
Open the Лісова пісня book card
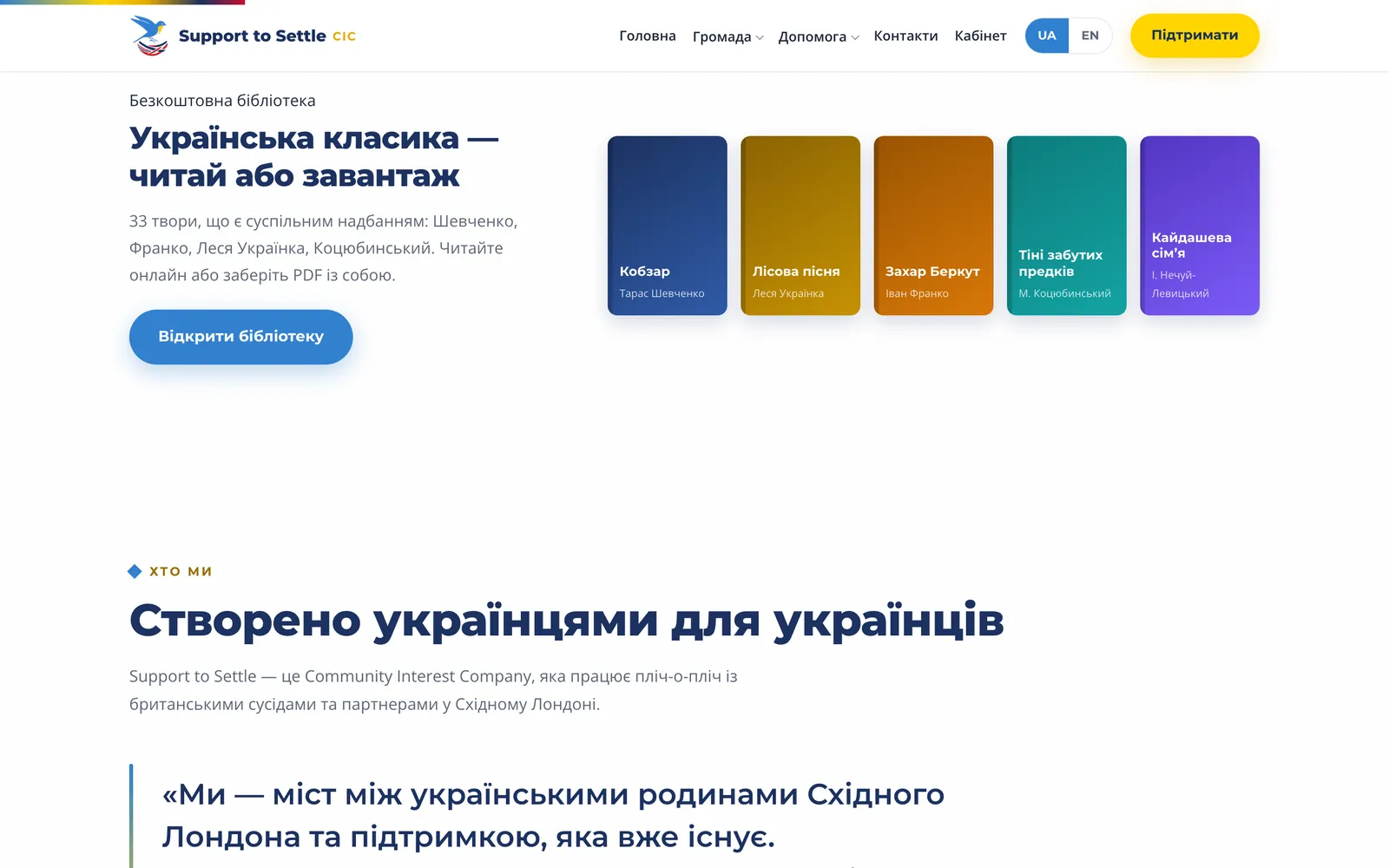pos(800,226)
